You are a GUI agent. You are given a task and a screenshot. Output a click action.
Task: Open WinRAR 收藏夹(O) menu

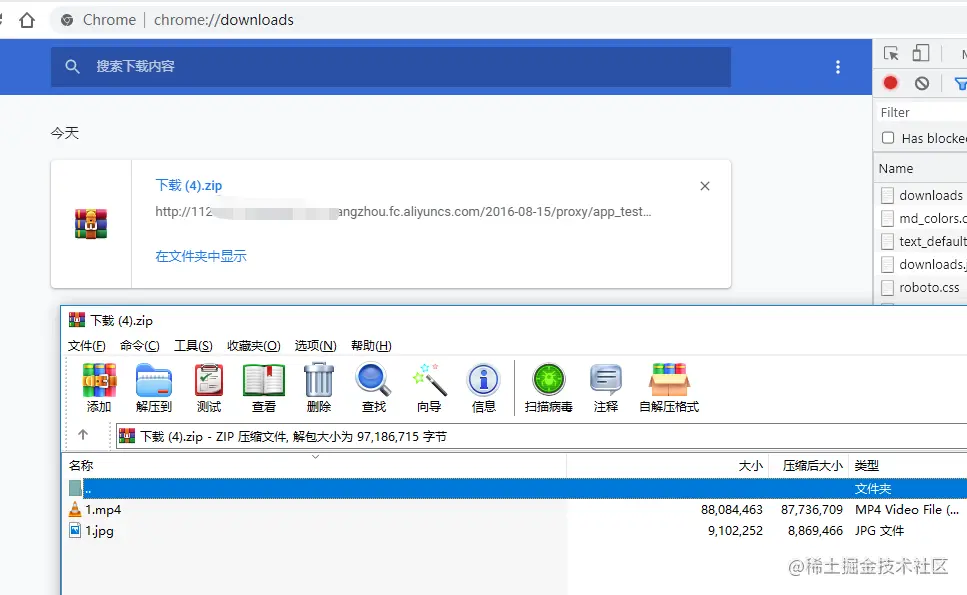253,346
